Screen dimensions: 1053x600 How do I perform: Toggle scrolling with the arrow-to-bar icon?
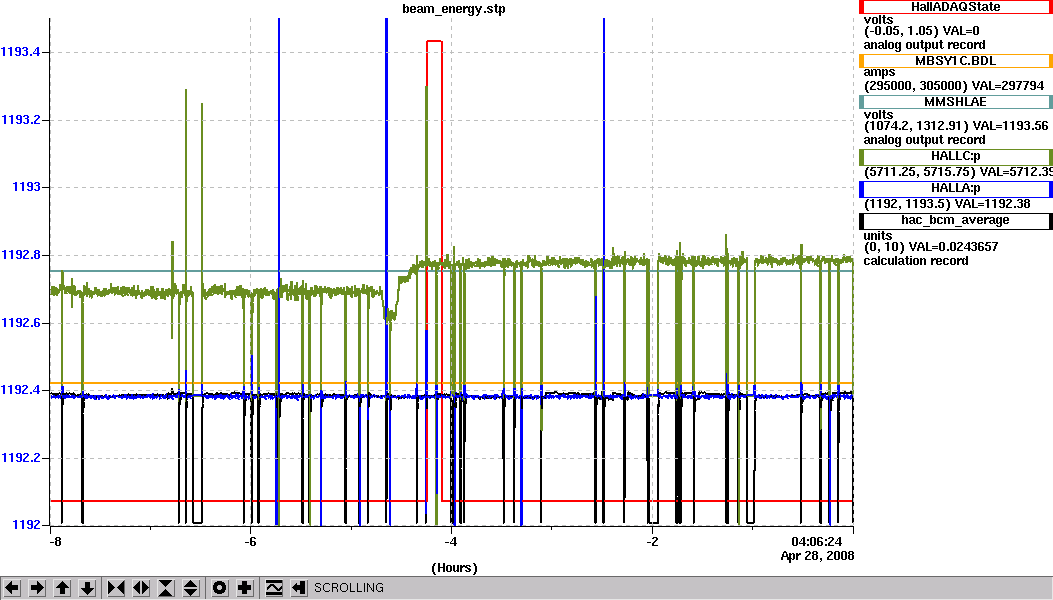[x=299, y=588]
